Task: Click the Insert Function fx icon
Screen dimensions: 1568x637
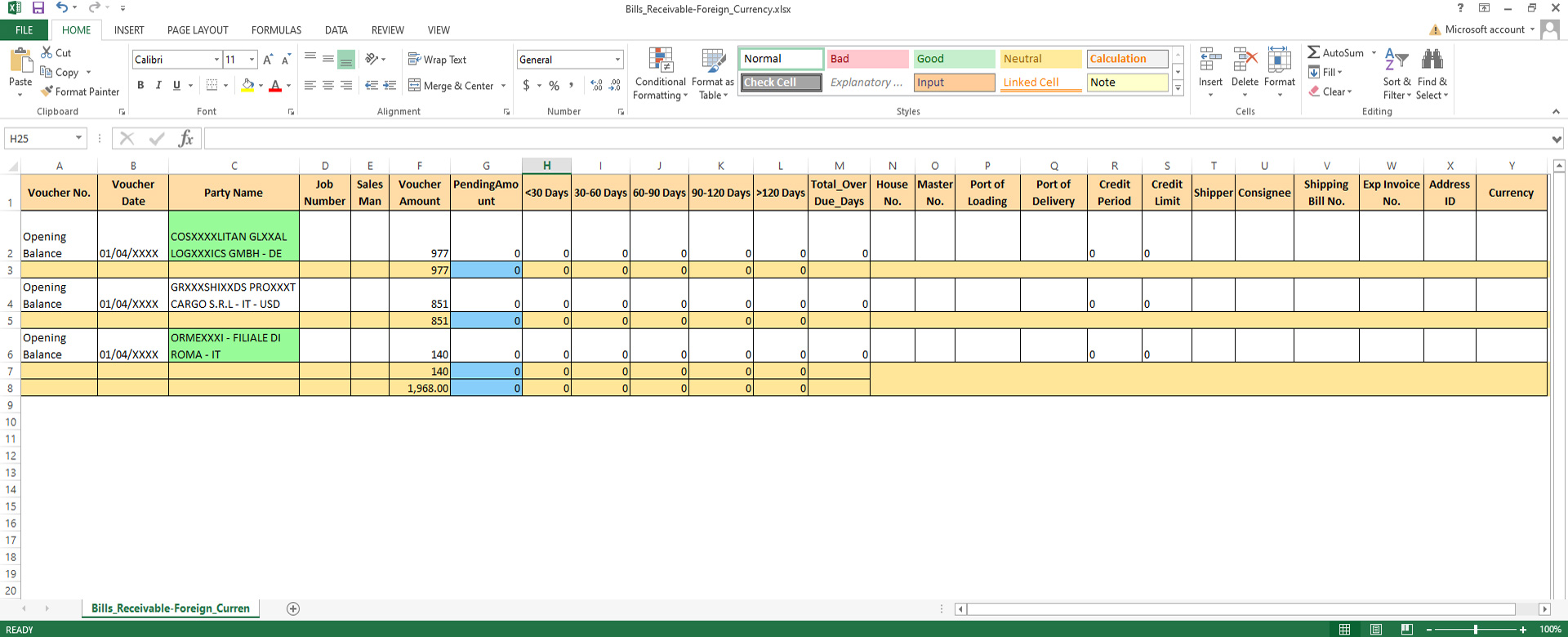Action: click(185, 139)
